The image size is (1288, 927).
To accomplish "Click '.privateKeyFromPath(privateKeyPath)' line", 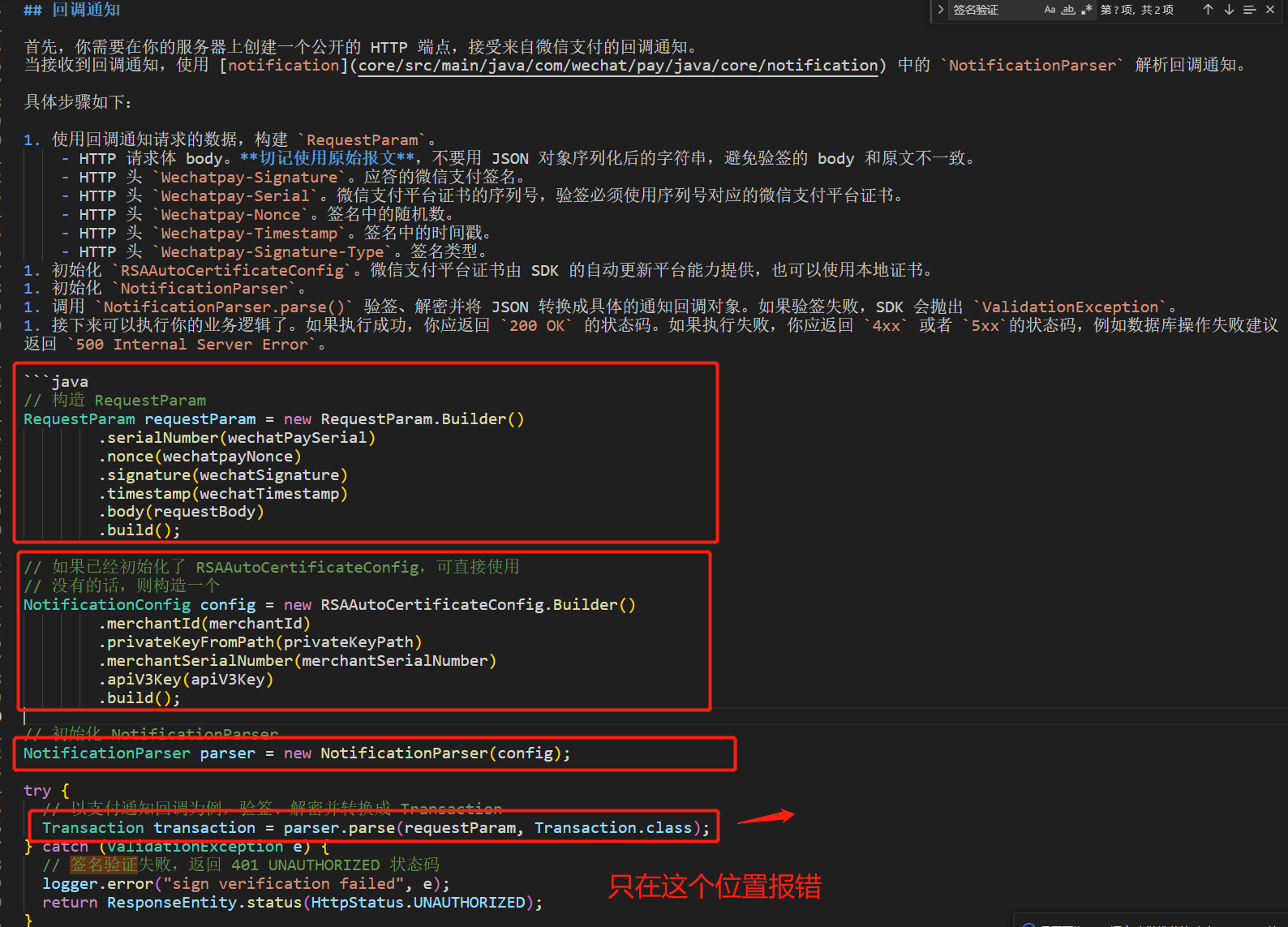I will [260, 642].
